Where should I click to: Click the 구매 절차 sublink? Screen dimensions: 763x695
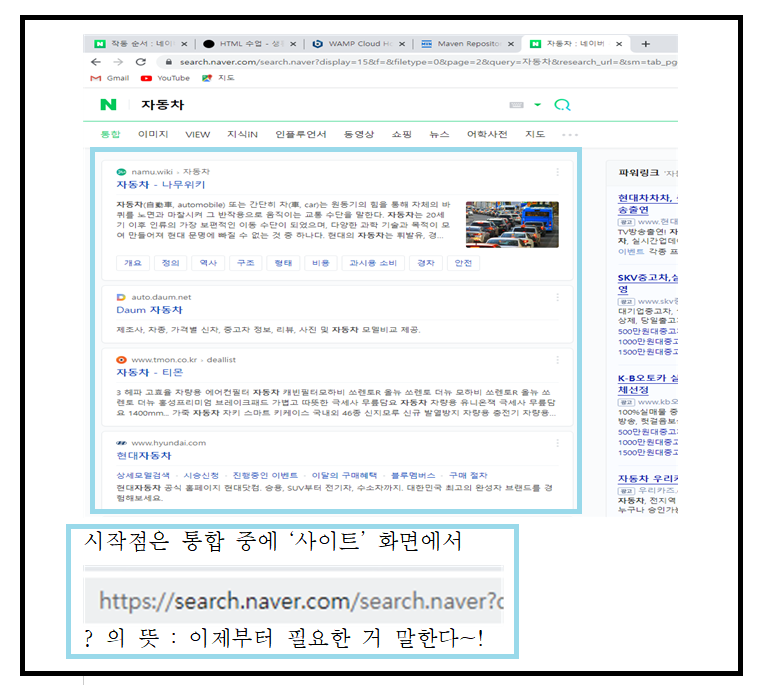coord(468,476)
